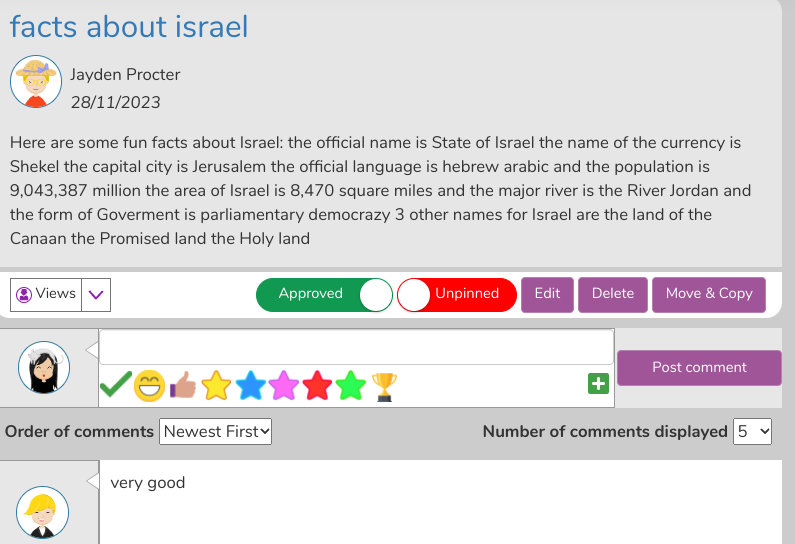Click the Delete button

pos(613,295)
